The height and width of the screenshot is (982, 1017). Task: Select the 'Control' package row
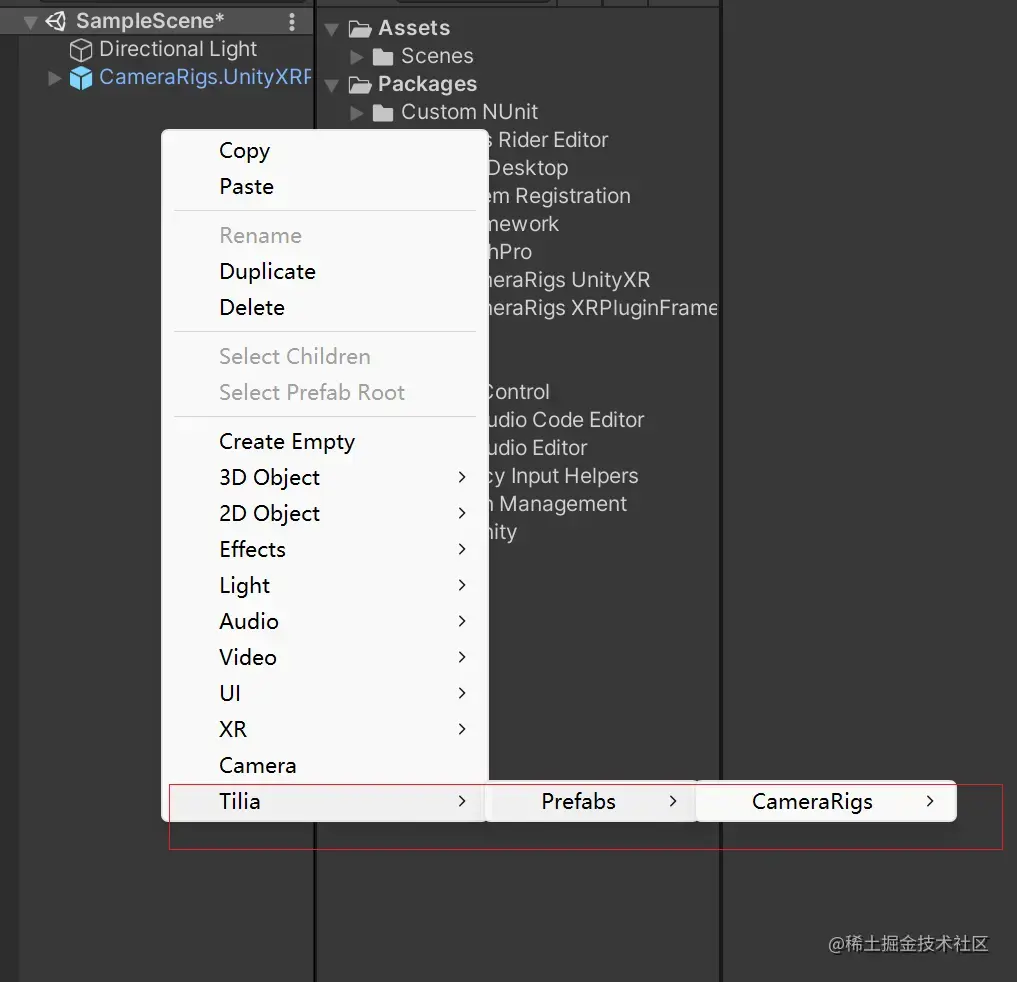518,392
